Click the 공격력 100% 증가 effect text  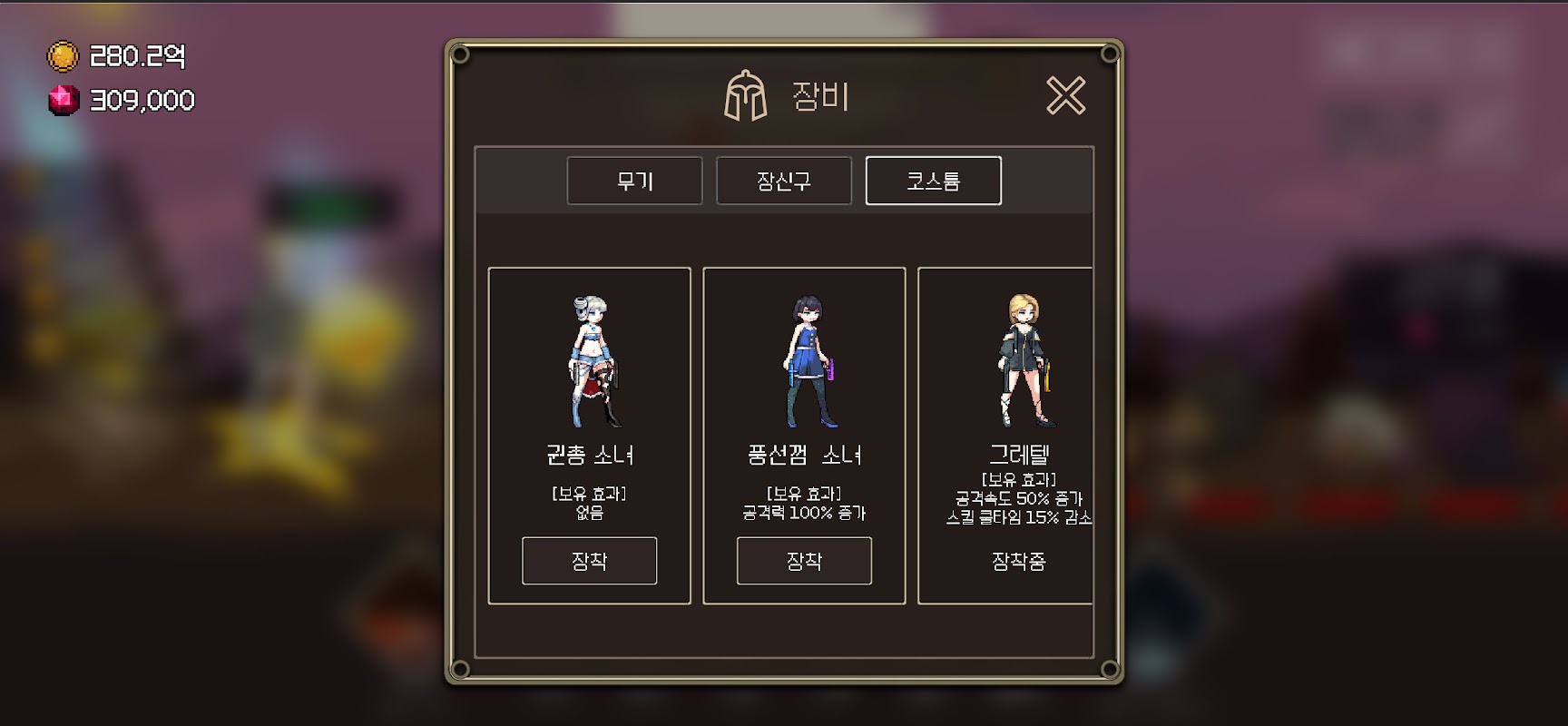click(804, 513)
